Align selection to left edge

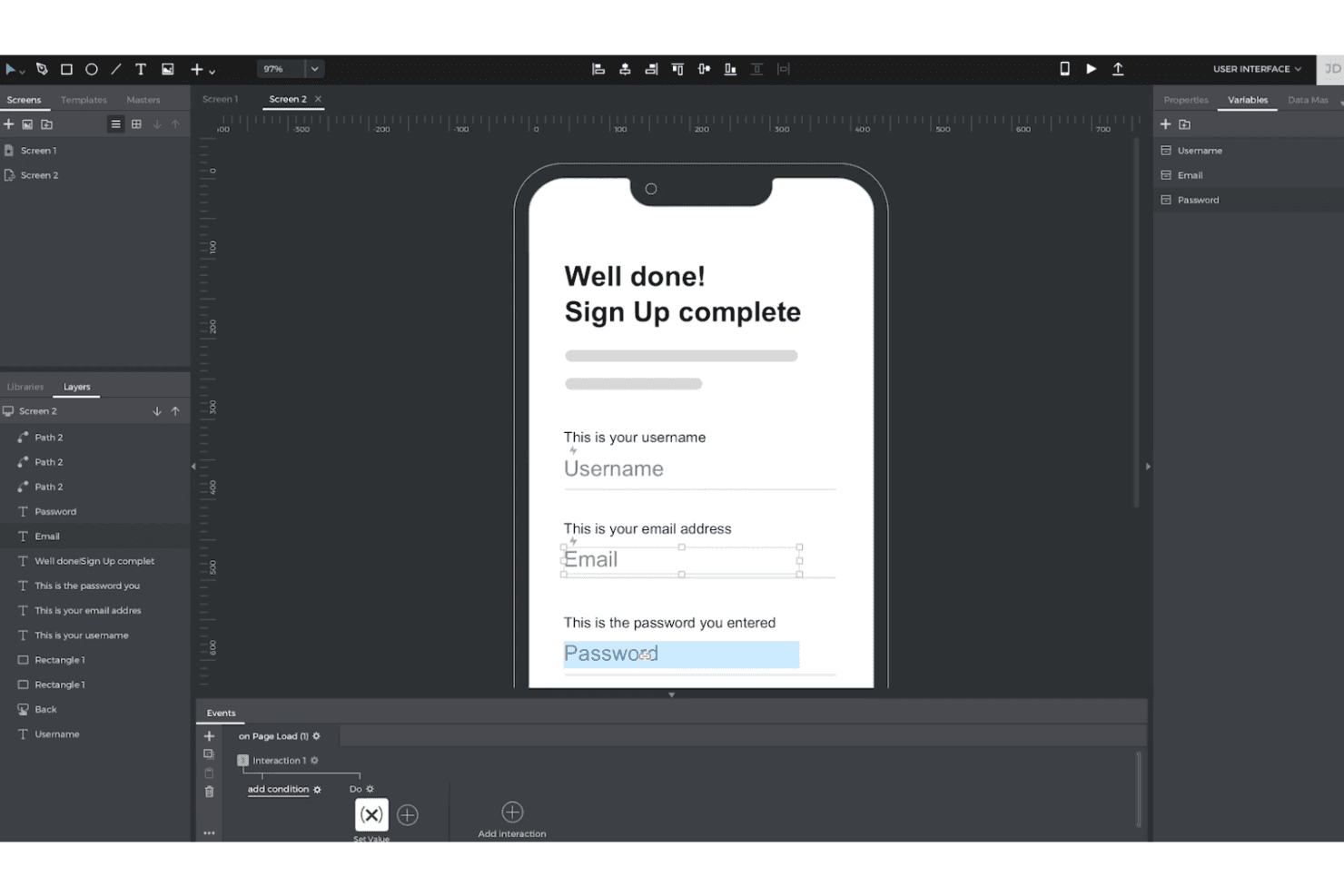(x=598, y=69)
